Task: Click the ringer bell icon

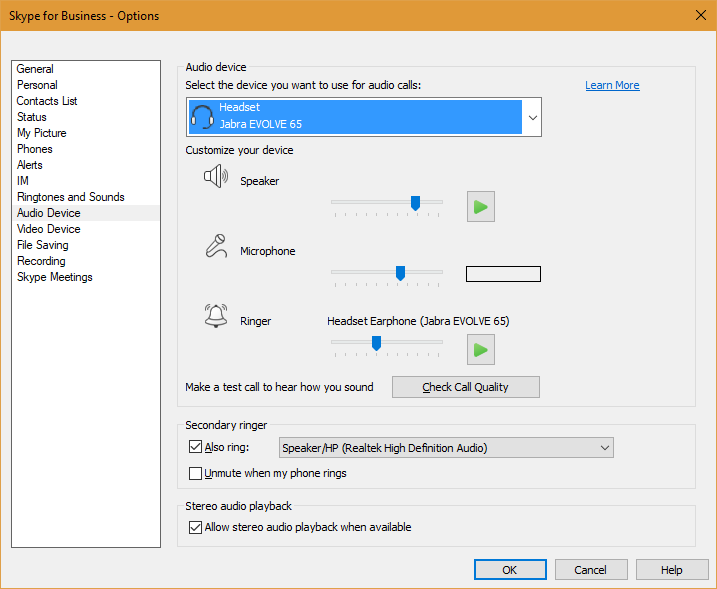Action: 216,316
